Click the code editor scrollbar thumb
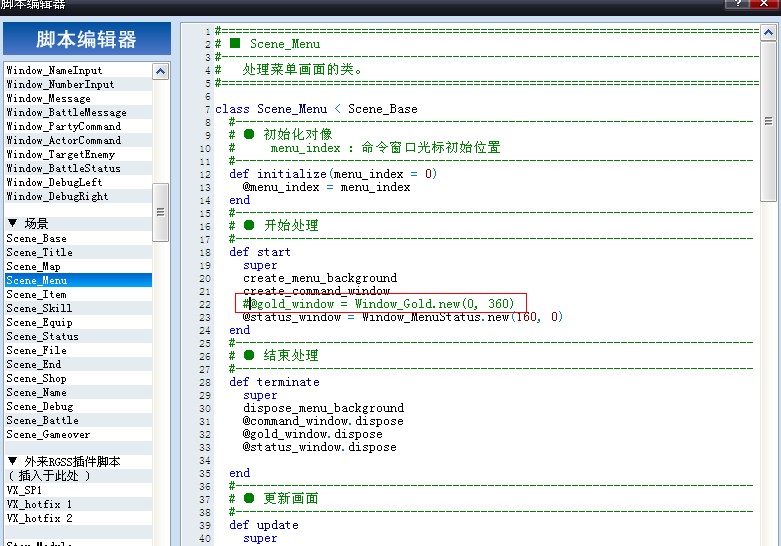Screen dimensions: 781x546 pyautogui.click(x=768, y=121)
